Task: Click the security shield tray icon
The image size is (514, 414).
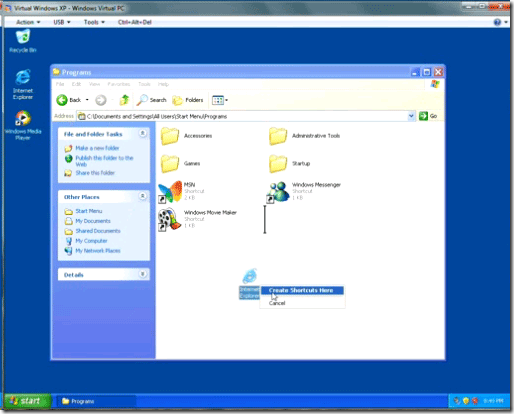Action: 466,401
